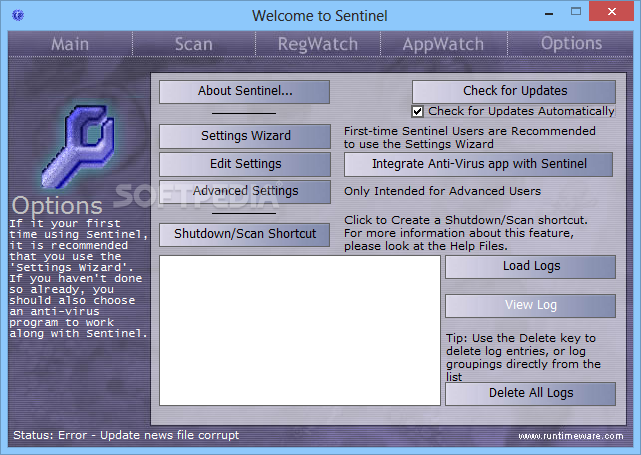Maximize the Sentinel window

[576, 11]
